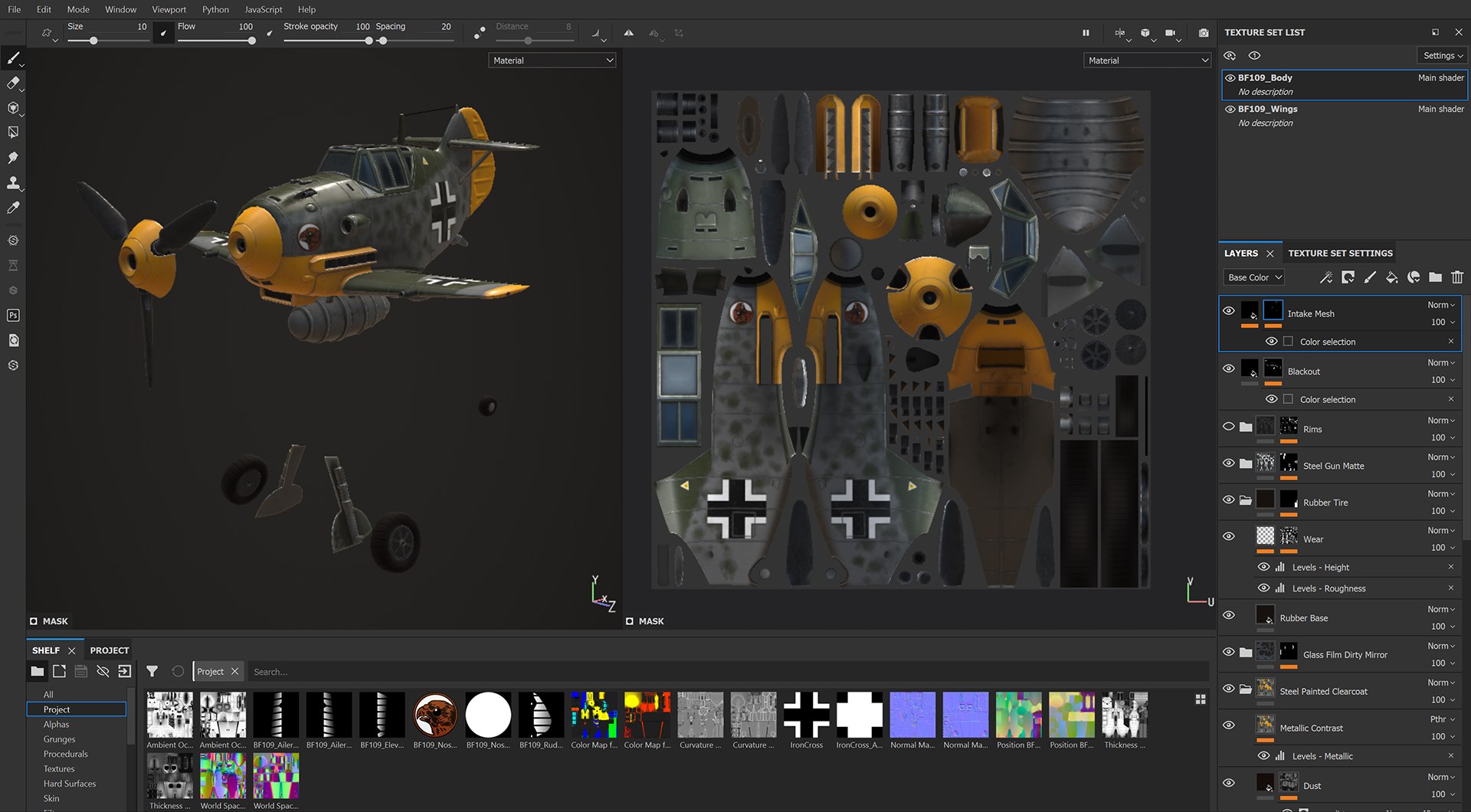Select the Grunges shelf category
The width and height of the screenshot is (1471, 812).
pos(59,739)
